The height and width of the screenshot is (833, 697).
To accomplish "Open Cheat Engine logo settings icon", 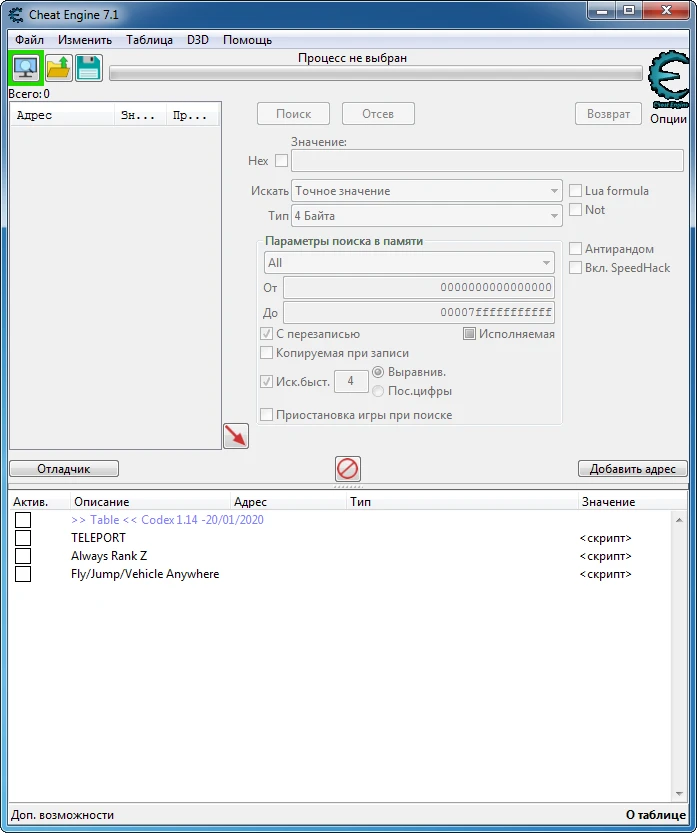I will [x=668, y=80].
